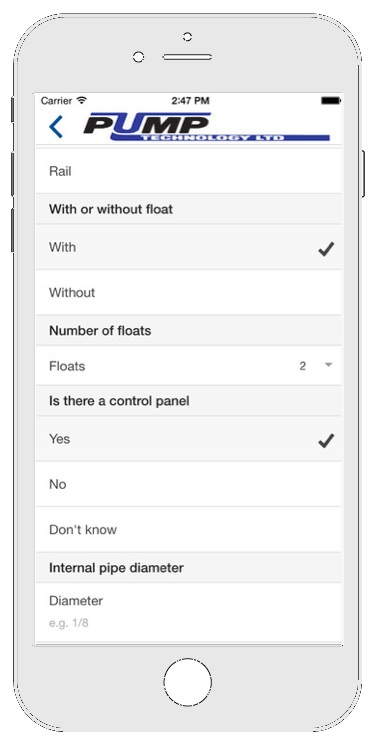The image size is (372, 749).
Task: Select Don't know for control panel
Action: tap(189, 529)
